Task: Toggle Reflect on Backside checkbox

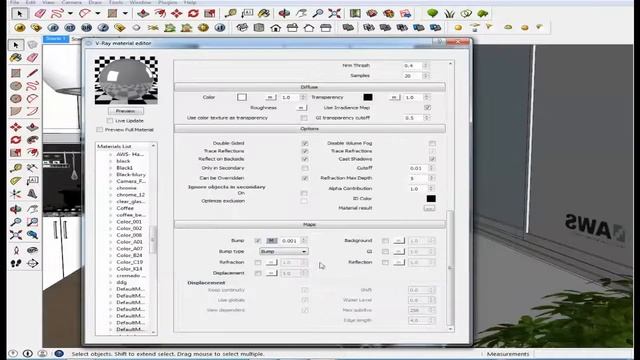Action: pos(304,159)
